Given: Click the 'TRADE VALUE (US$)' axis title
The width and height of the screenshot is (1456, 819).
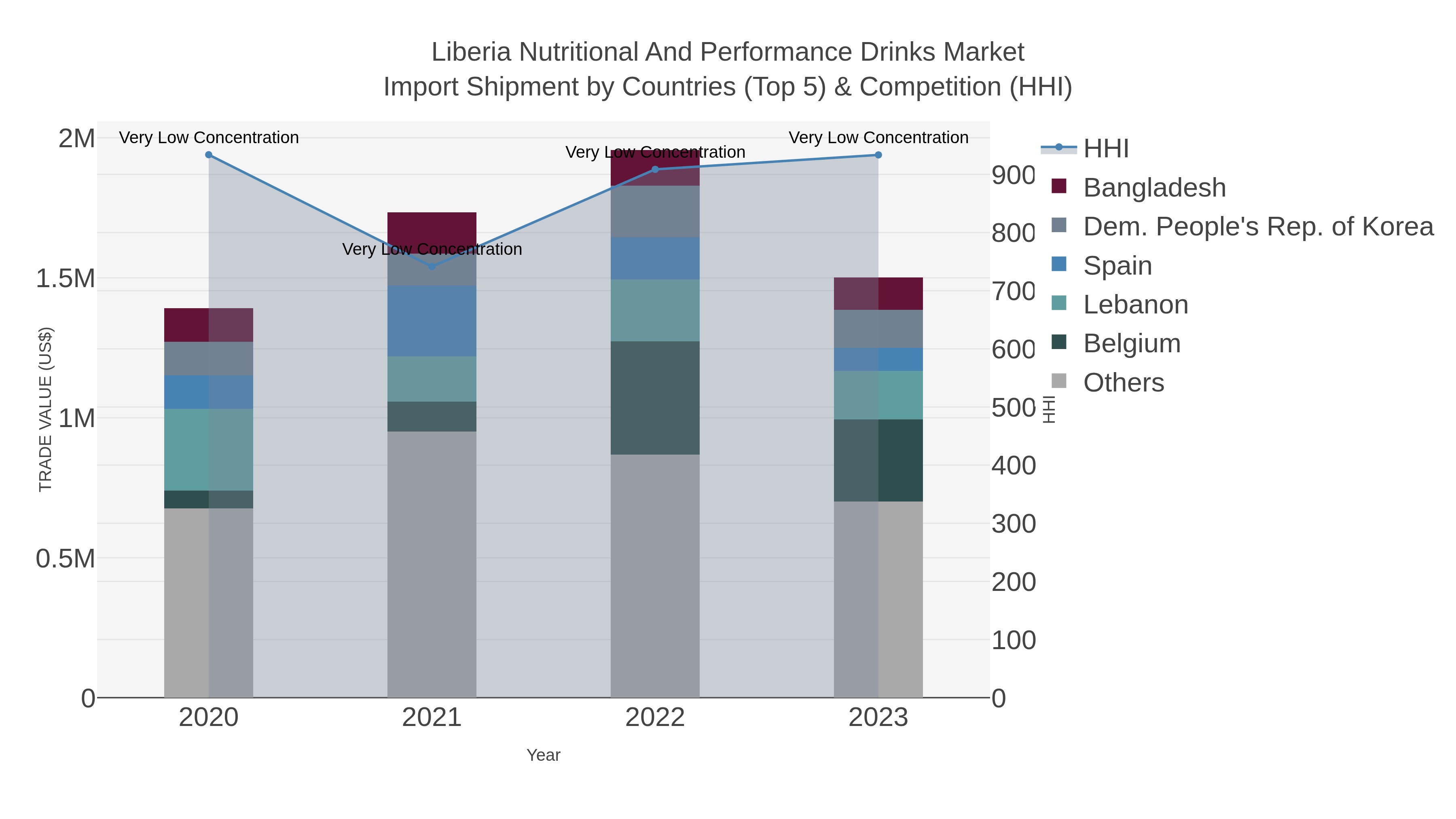Looking at the screenshot, I should pos(45,409).
